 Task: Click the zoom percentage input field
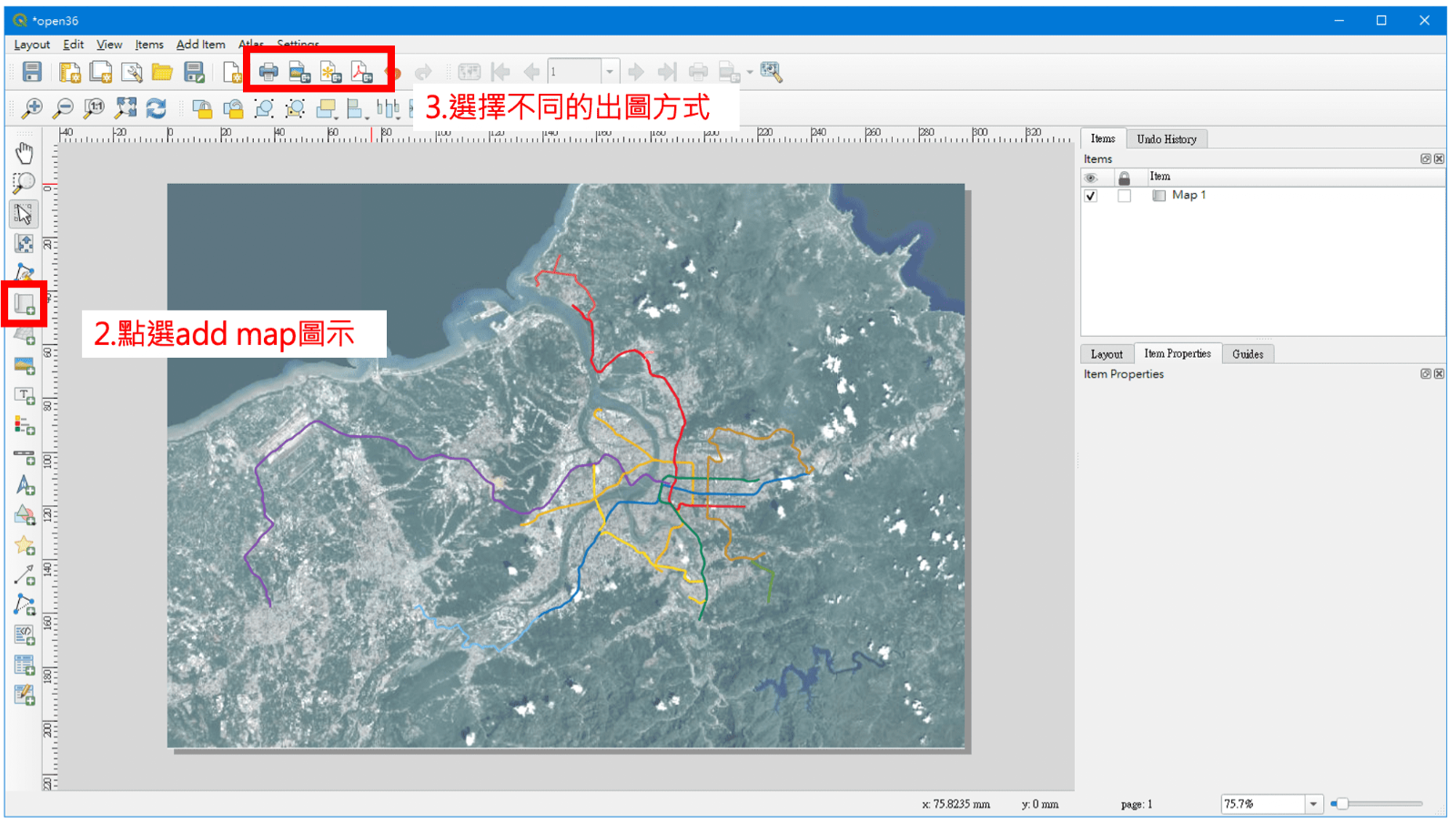click(1263, 804)
